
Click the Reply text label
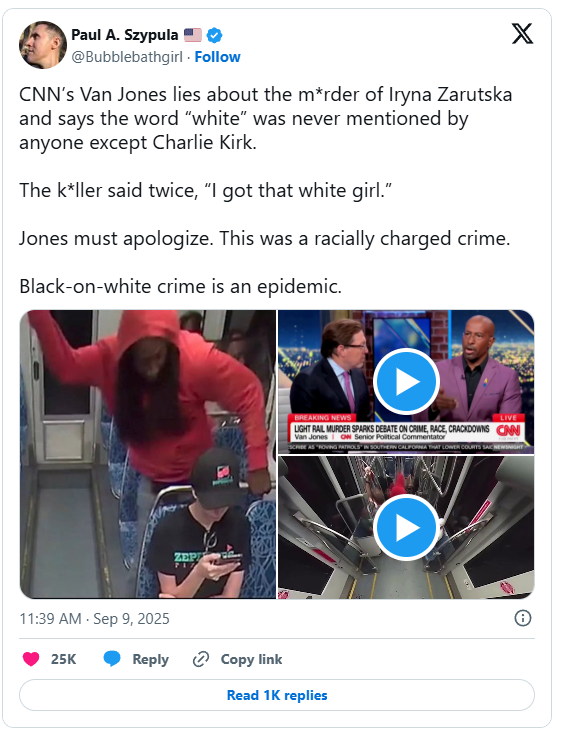[x=150, y=659]
